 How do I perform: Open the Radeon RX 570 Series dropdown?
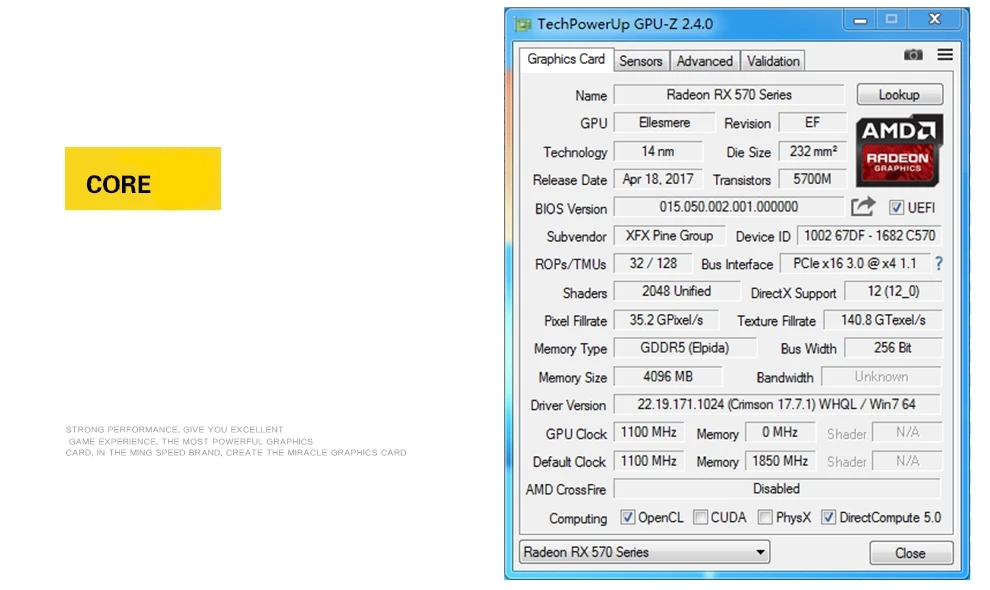[644, 552]
